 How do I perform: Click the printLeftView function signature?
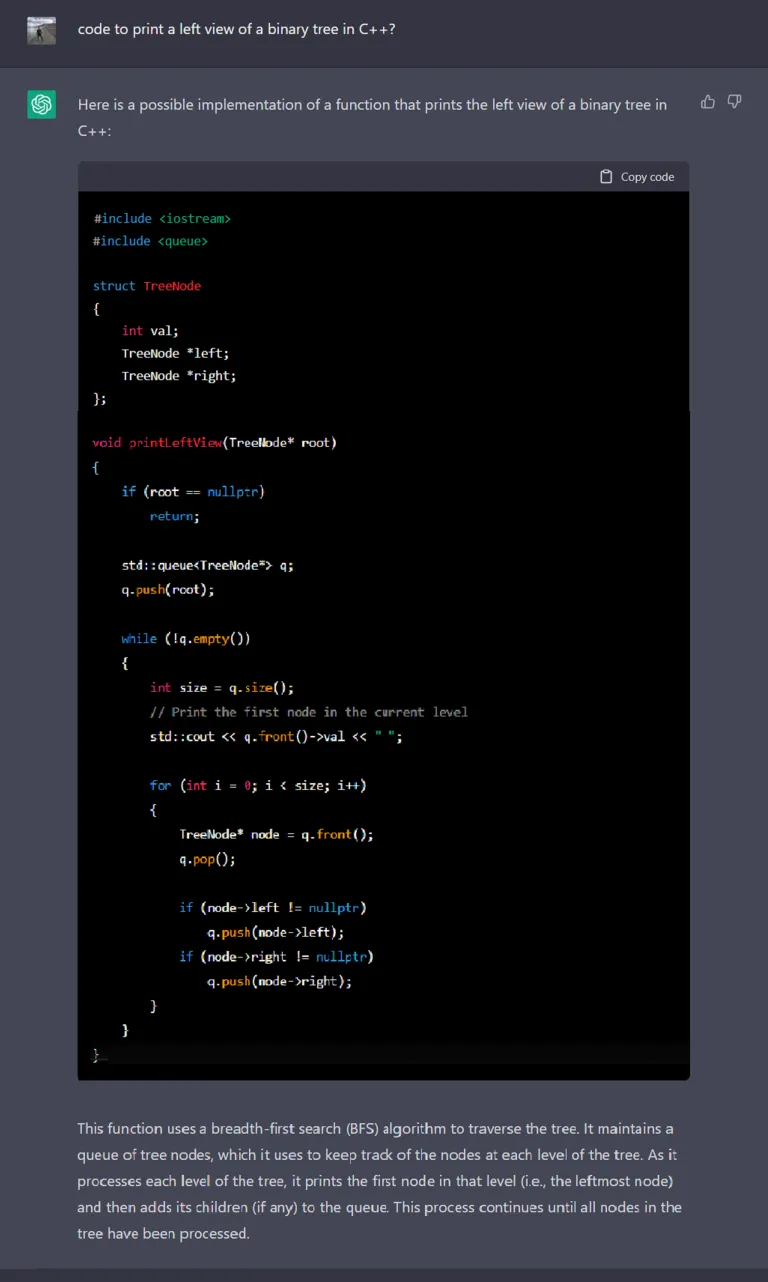point(215,442)
